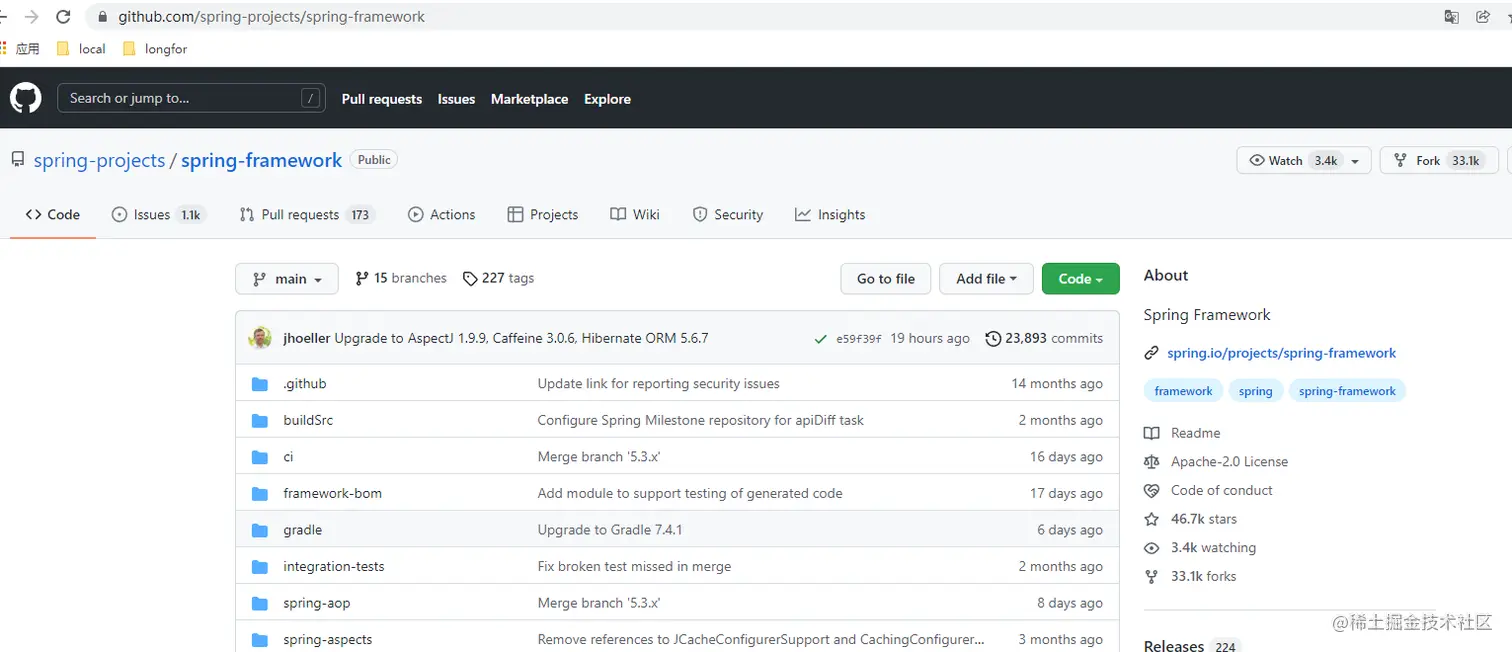The height and width of the screenshot is (652, 1512).
Task: Click Issues in the top navigation
Action: pyautogui.click(x=456, y=99)
